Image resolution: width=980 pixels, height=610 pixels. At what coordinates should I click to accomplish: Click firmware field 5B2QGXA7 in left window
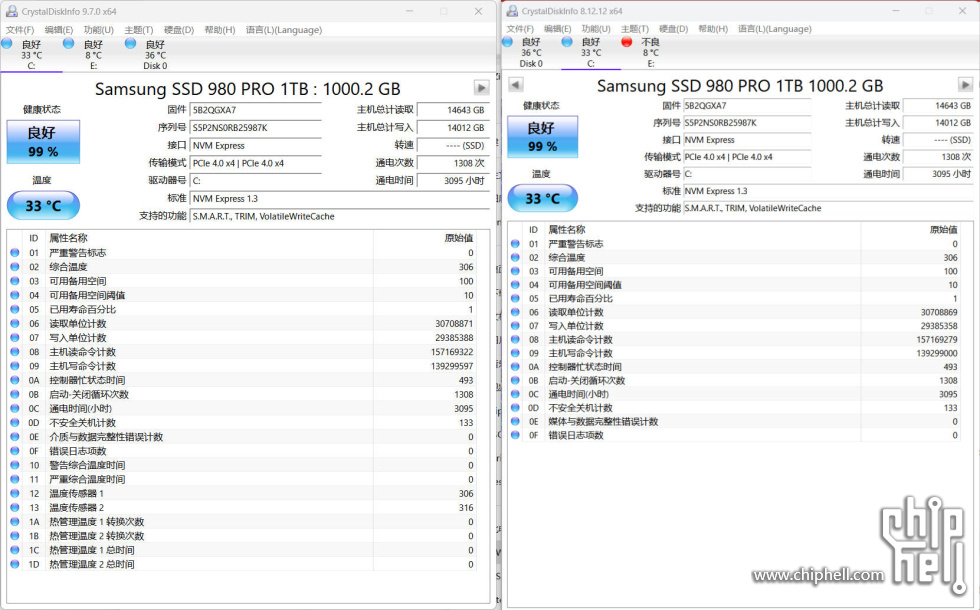click(x=256, y=110)
